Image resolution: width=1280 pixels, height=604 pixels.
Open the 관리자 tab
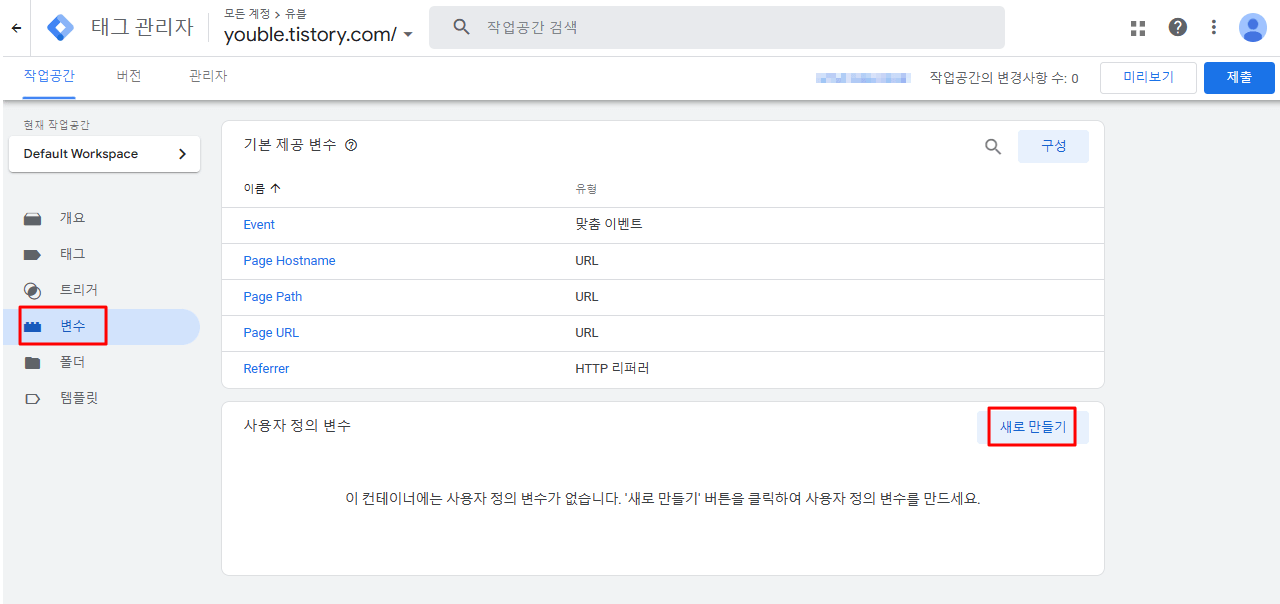206,74
